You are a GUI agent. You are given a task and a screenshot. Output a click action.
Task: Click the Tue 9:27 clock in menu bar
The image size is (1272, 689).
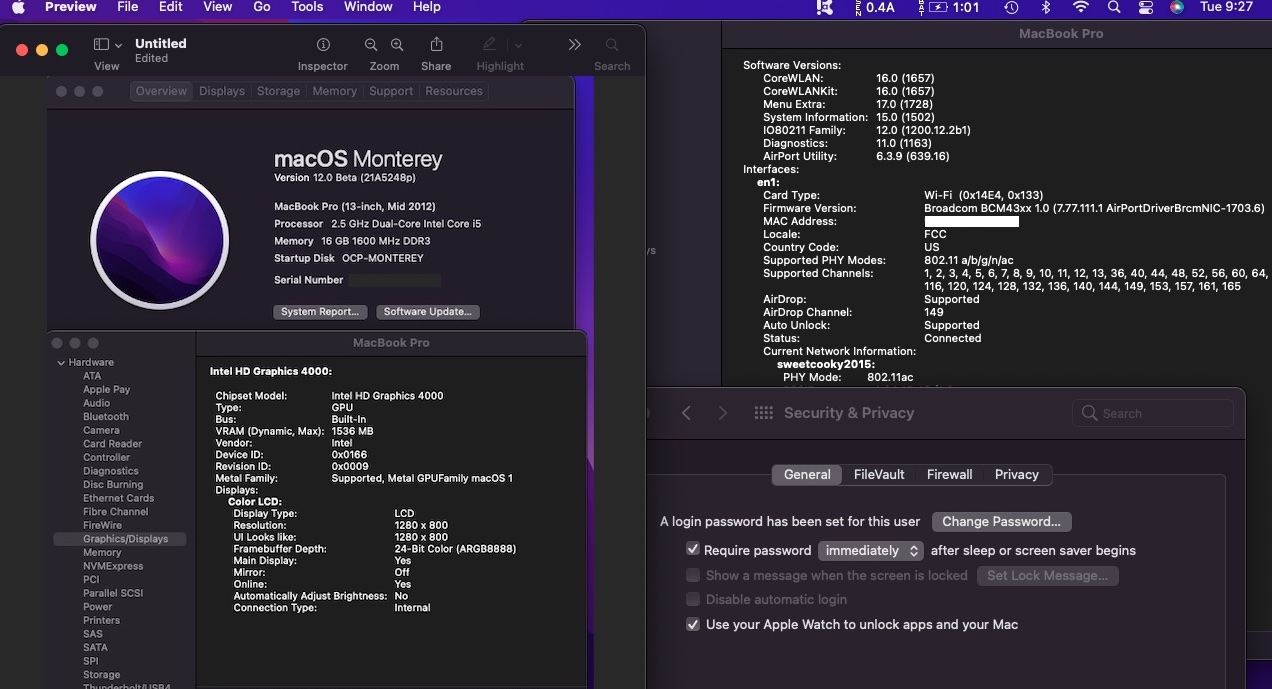[x=1226, y=7]
